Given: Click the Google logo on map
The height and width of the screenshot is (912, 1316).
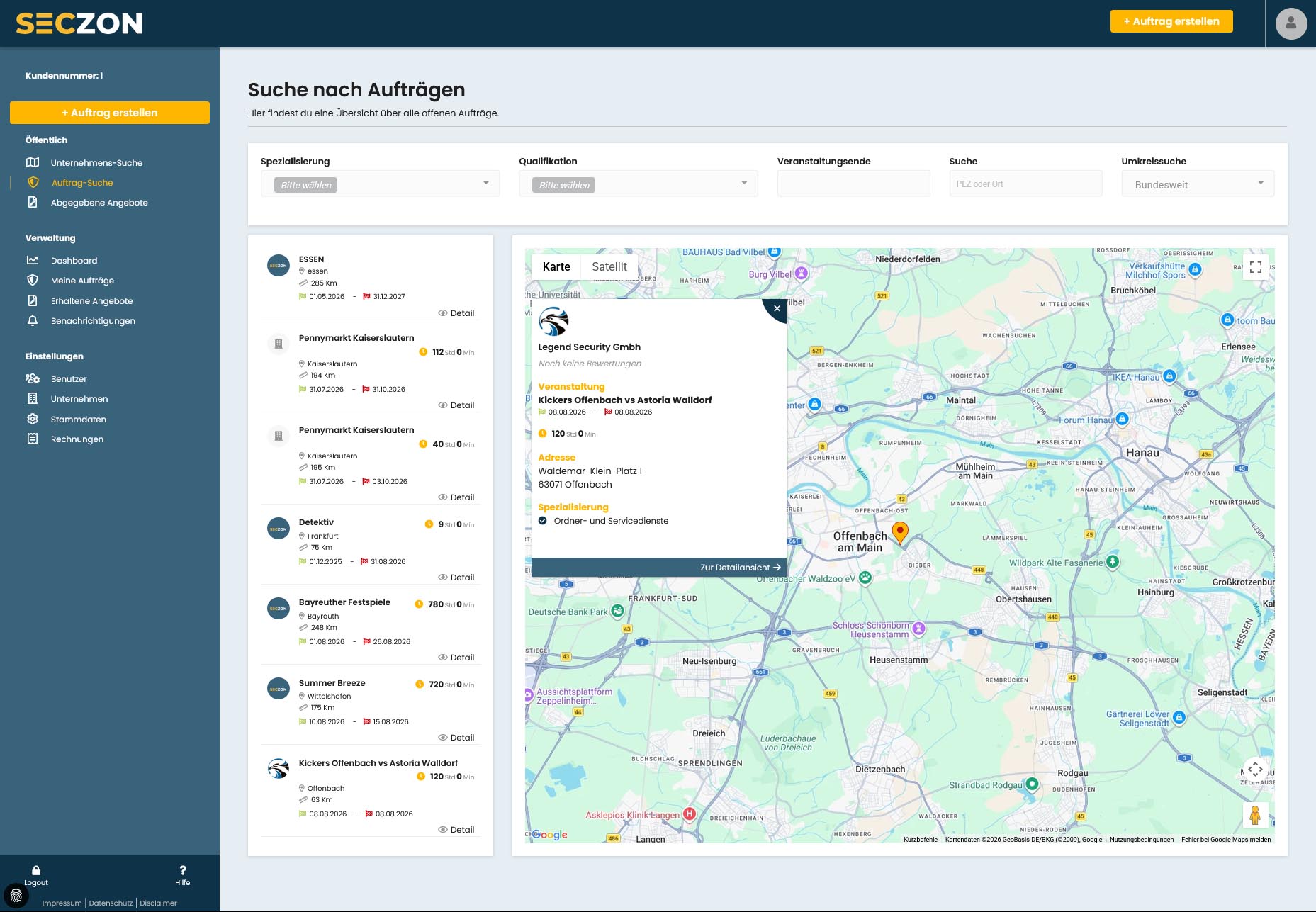Looking at the screenshot, I should (550, 835).
